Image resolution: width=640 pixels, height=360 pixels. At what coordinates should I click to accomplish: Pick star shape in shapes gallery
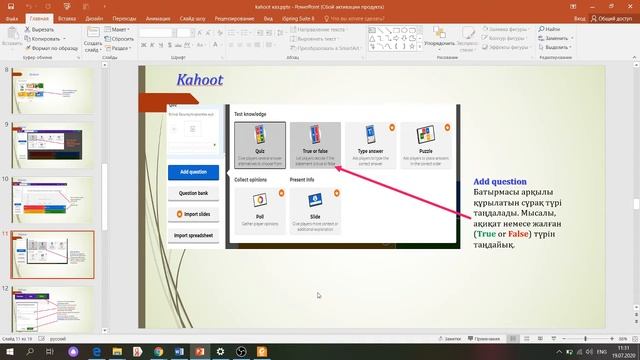coord(412,47)
